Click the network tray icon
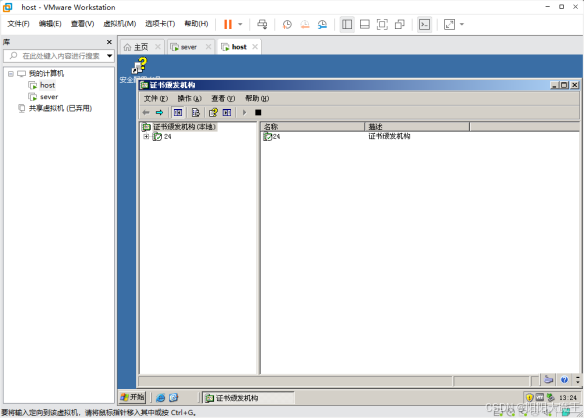 551,397
